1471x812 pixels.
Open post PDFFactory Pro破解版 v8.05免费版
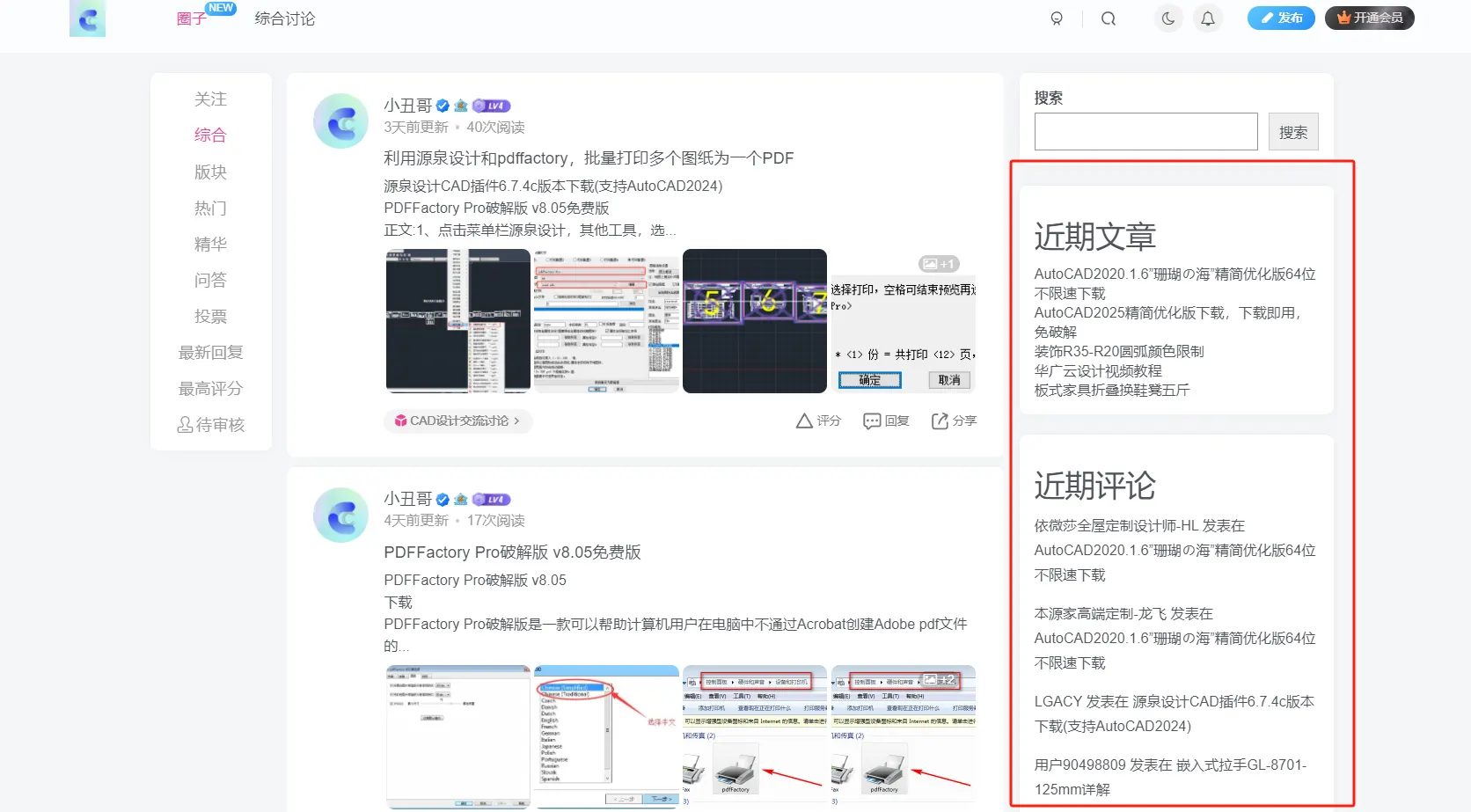click(x=512, y=552)
